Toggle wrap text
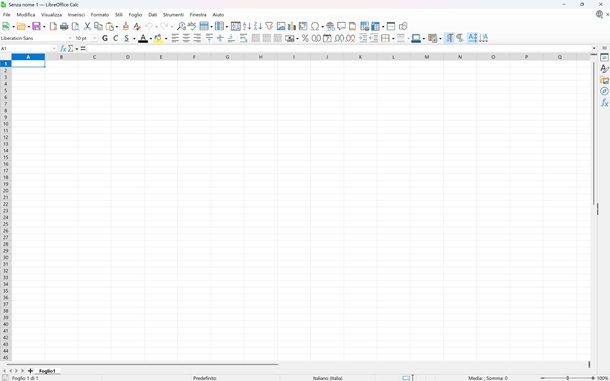Viewport: 610px width, 381px height. pyautogui.click(x=244, y=38)
